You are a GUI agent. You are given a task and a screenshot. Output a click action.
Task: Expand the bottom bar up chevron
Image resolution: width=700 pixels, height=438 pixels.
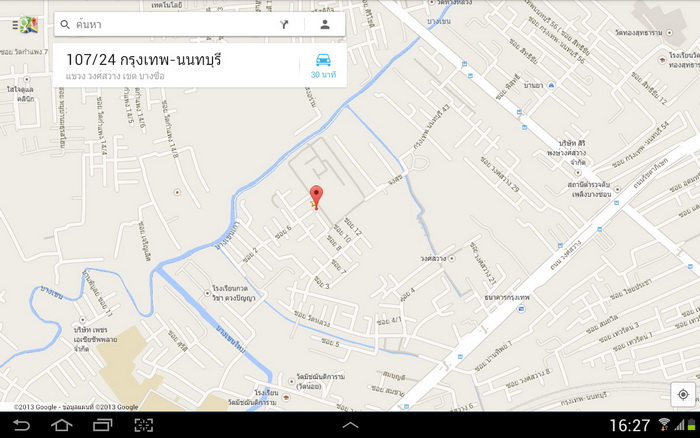[350, 425]
